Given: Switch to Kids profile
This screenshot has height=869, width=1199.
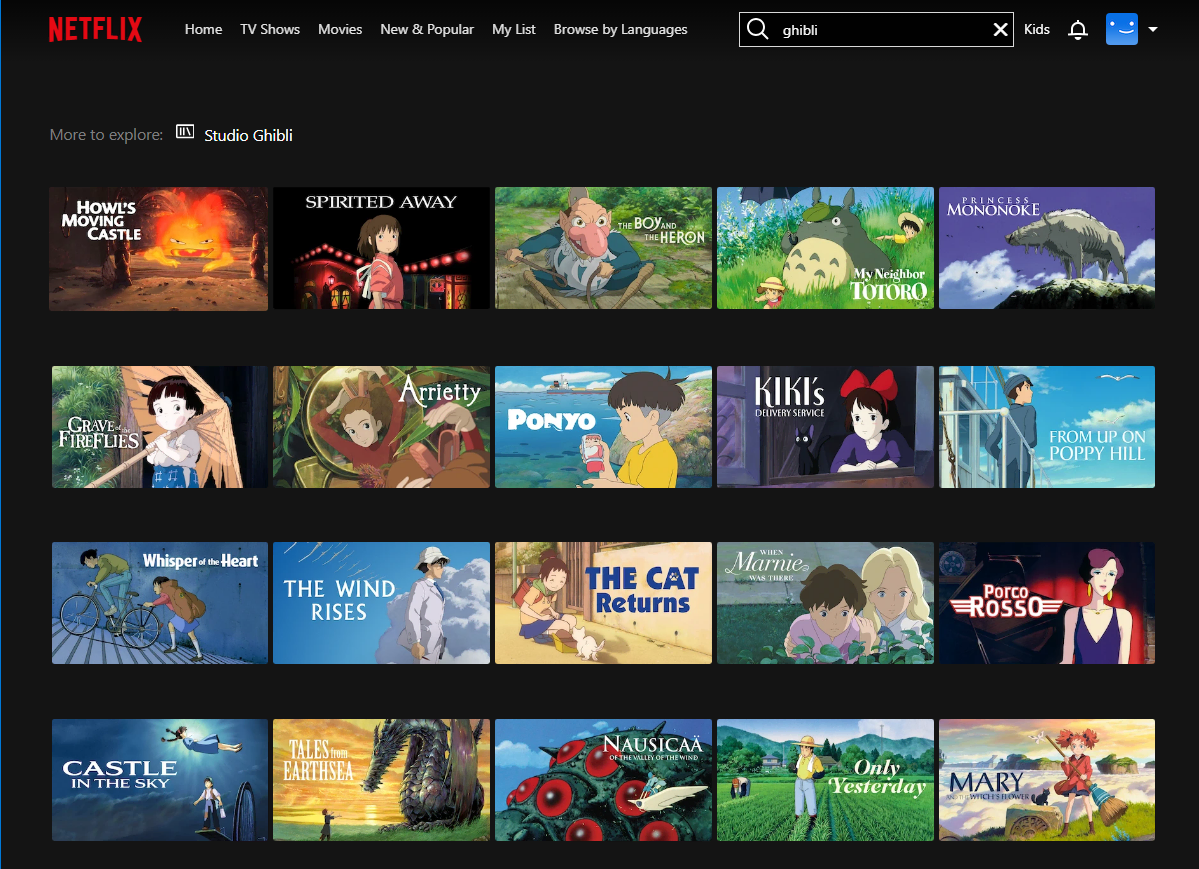Looking at the screenshot, I should point(1036,29).
